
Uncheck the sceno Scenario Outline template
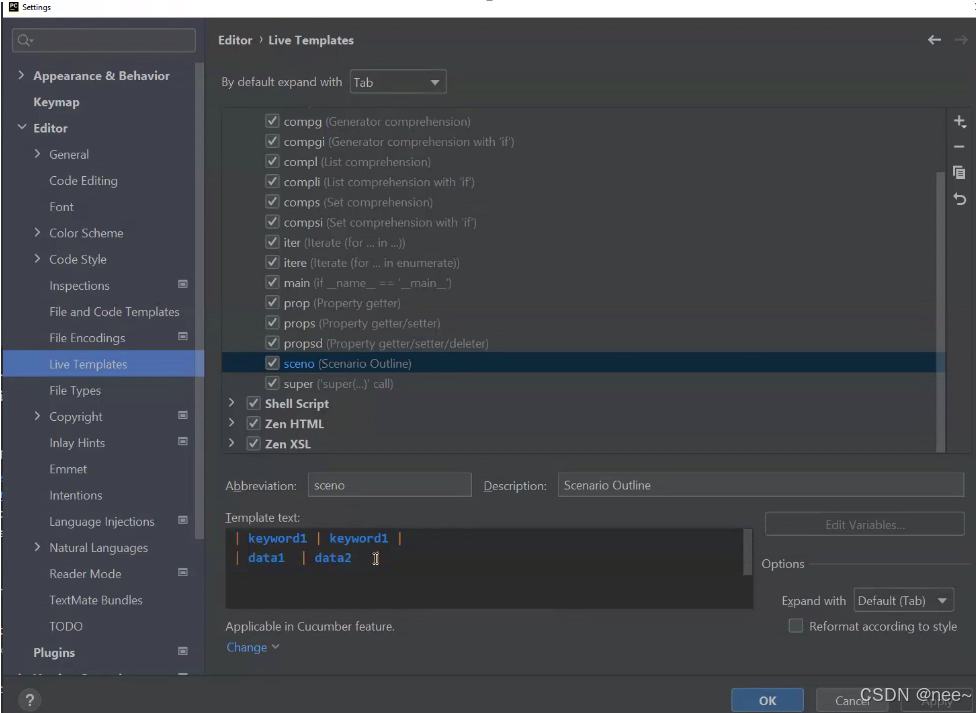272,363
